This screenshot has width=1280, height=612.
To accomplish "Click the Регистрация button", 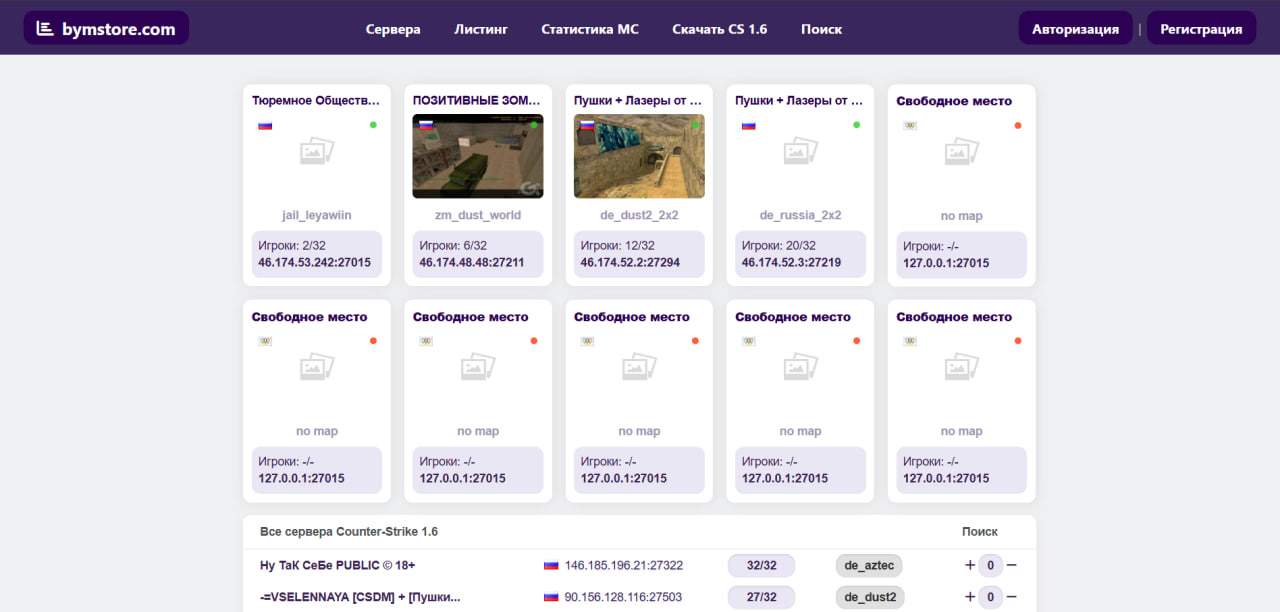I will (x=1201, y=29).
